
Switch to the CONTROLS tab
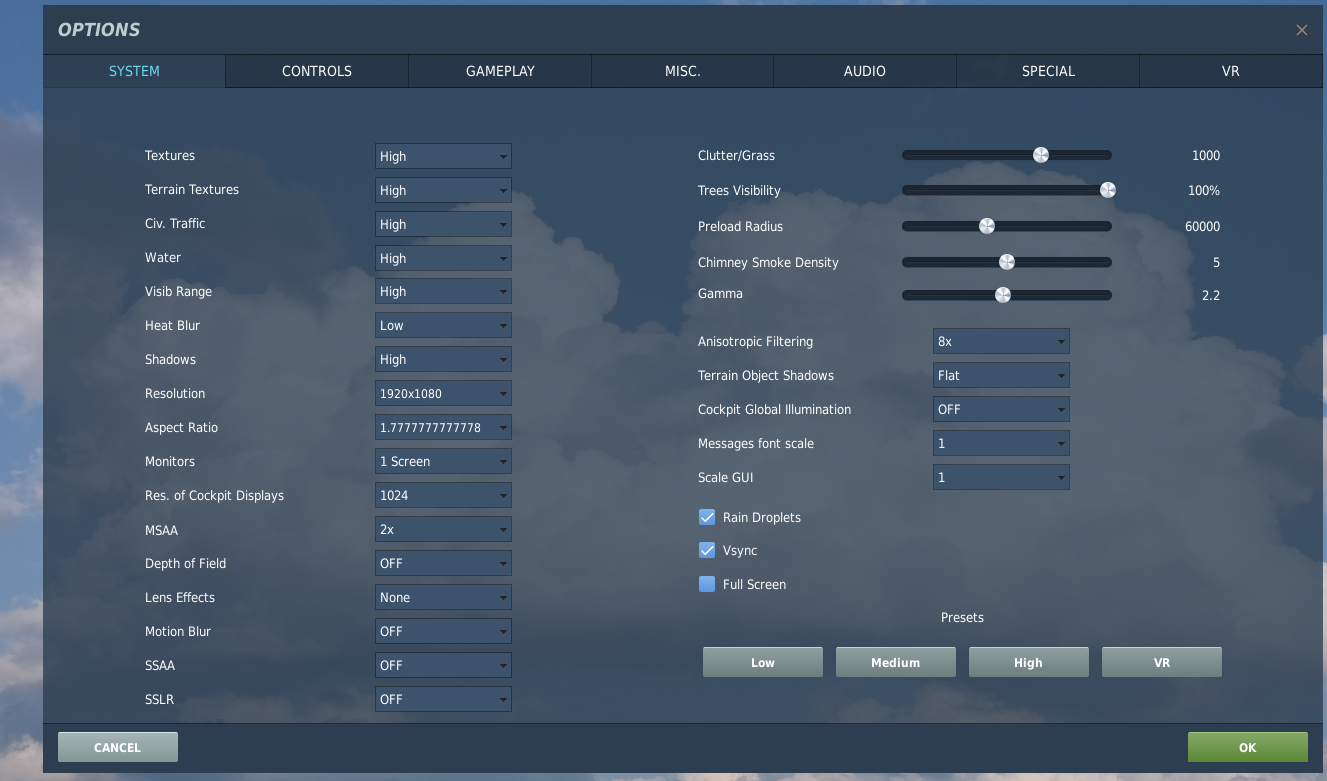point(317,71)
